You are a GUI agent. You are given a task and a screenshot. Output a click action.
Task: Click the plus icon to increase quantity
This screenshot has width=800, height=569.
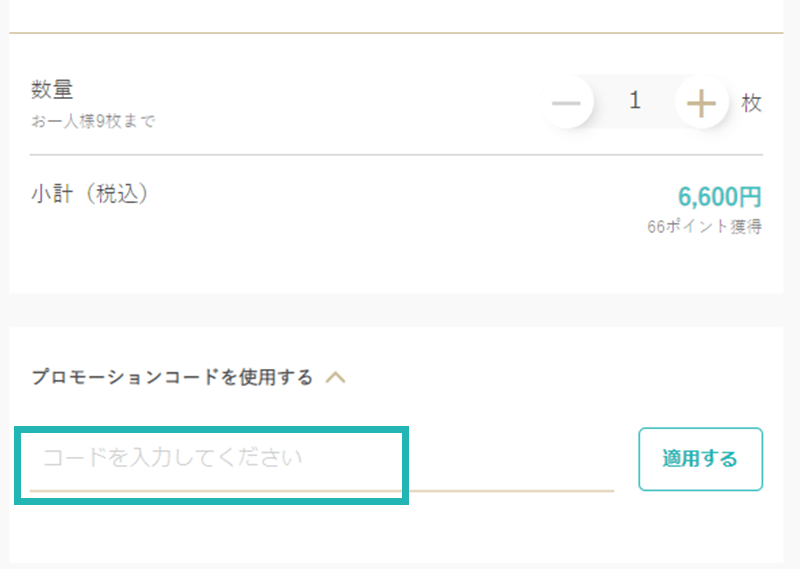(x=702, y=102)
